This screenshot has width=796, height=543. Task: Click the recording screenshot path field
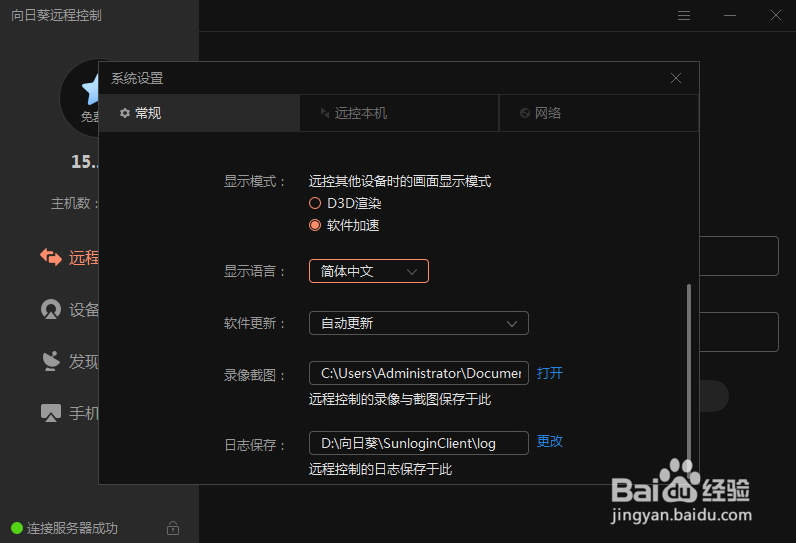[x=419, y=373]
